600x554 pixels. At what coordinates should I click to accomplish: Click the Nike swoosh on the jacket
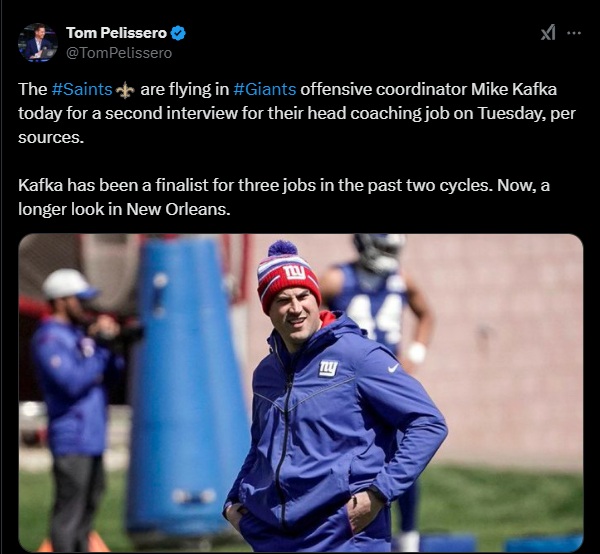click(393, 367)
